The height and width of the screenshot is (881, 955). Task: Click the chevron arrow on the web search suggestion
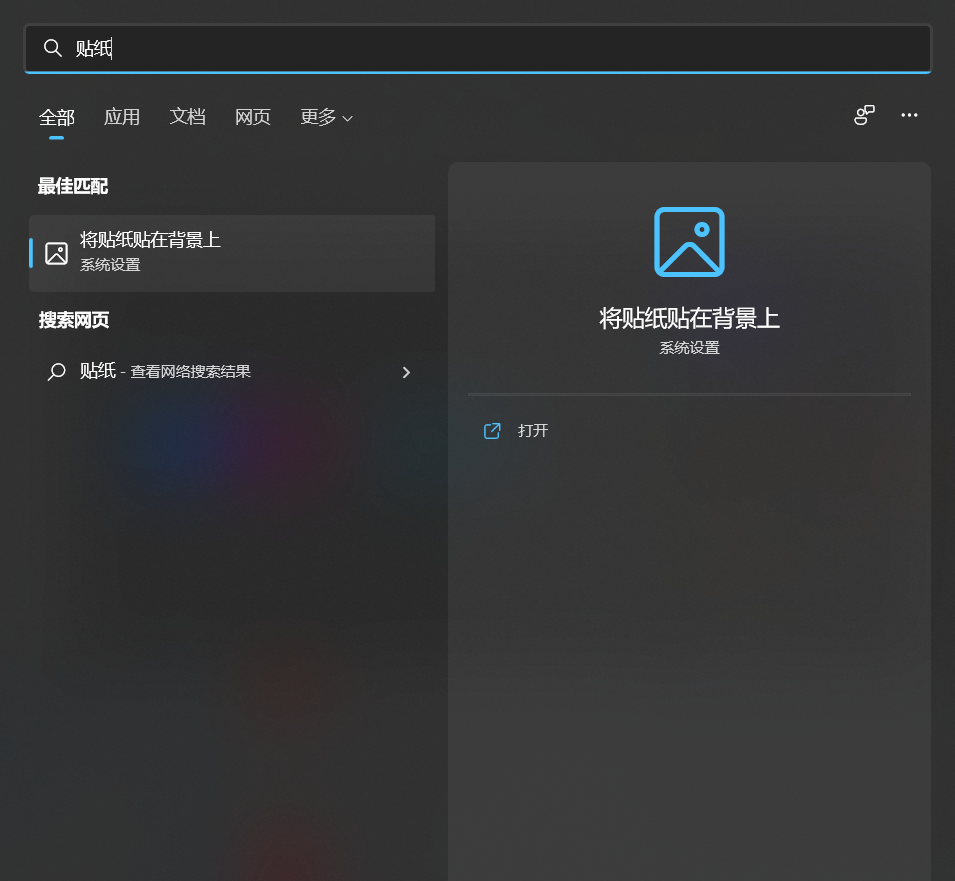(406, 371)
